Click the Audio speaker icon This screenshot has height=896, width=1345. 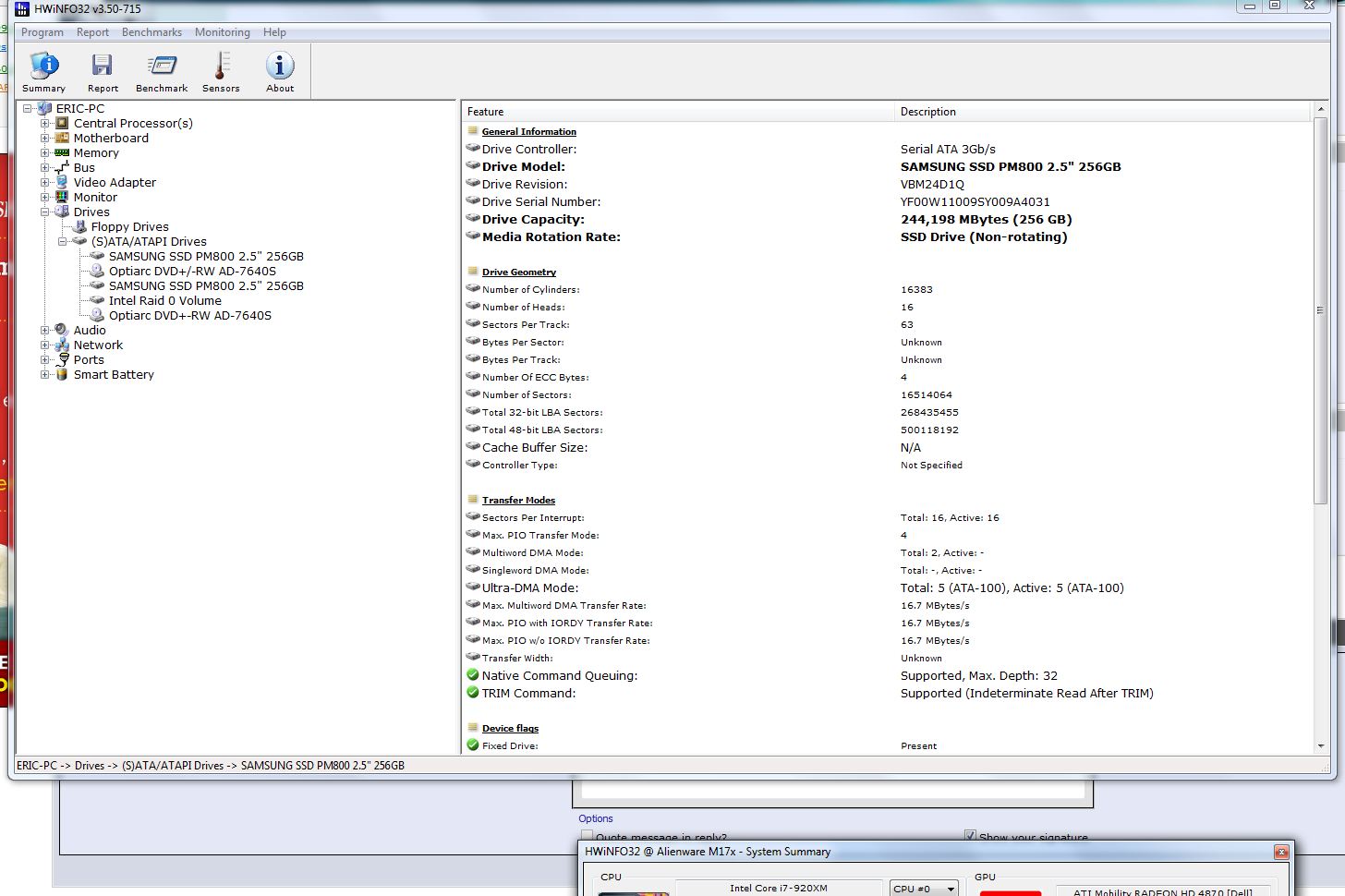coord(62,330)
